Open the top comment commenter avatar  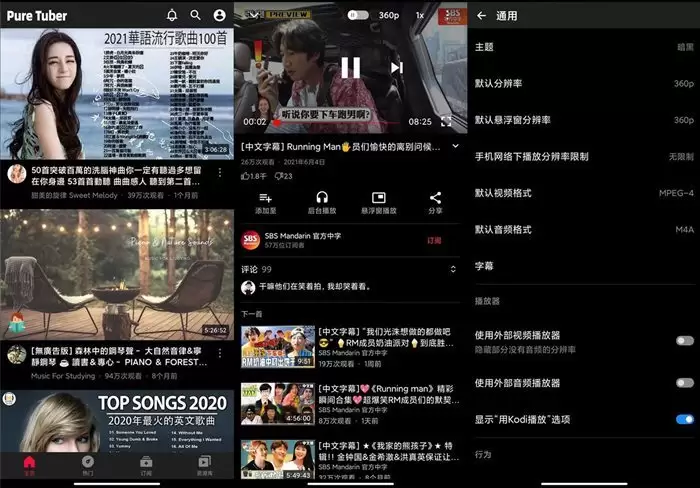[x=248, y=288]
